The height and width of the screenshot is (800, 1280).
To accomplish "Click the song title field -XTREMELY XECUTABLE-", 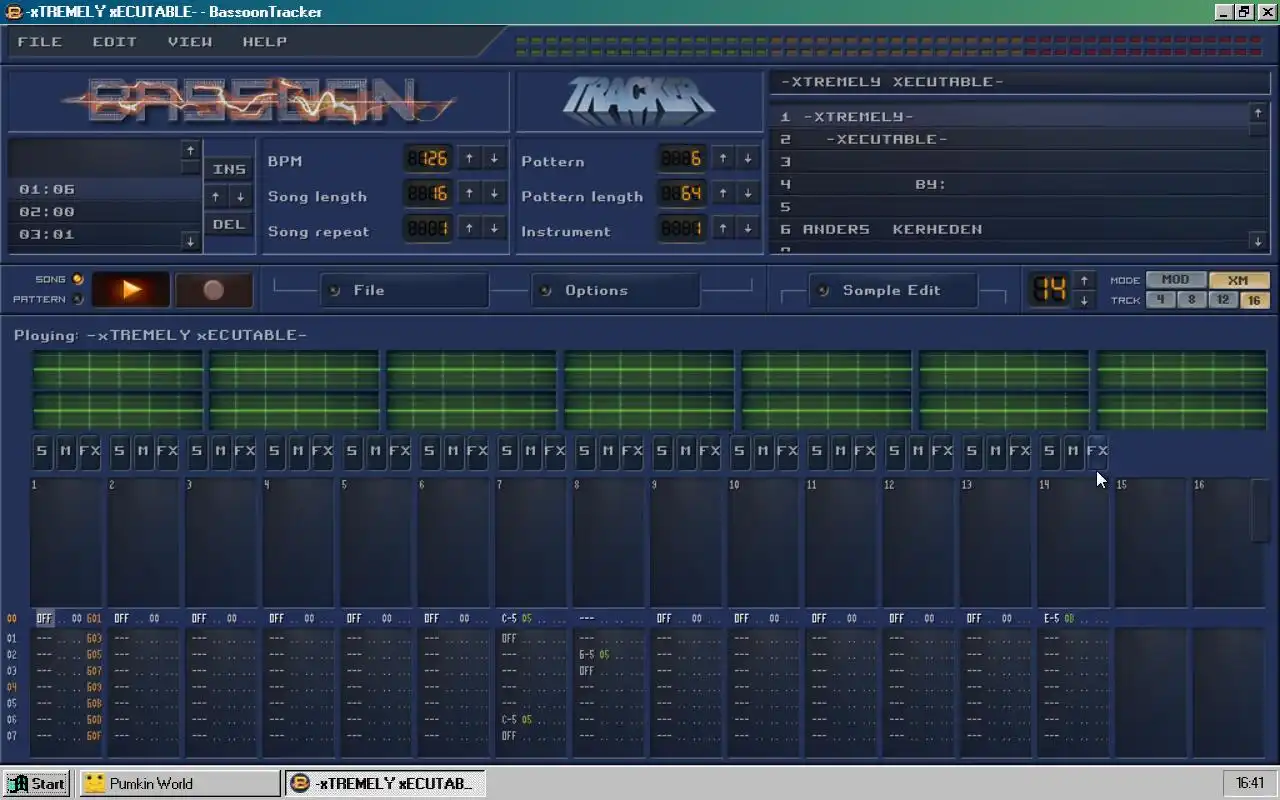I will [x=1020, y=82].
